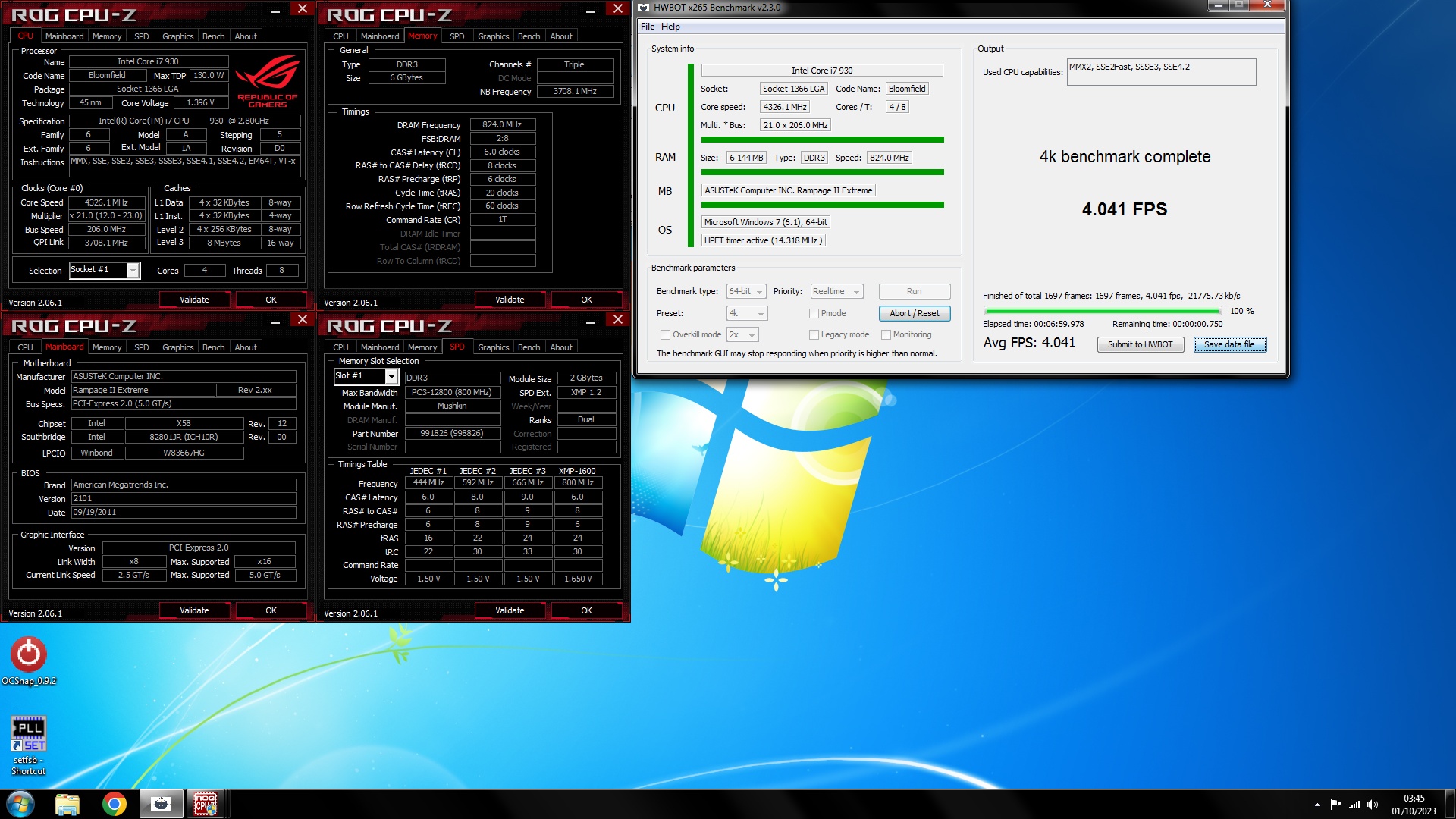Image resolution: width=1456 pixels, height=819 pixels.
Task: Close the CPU-Z Memory Timings window
Action: pos(618,9)
